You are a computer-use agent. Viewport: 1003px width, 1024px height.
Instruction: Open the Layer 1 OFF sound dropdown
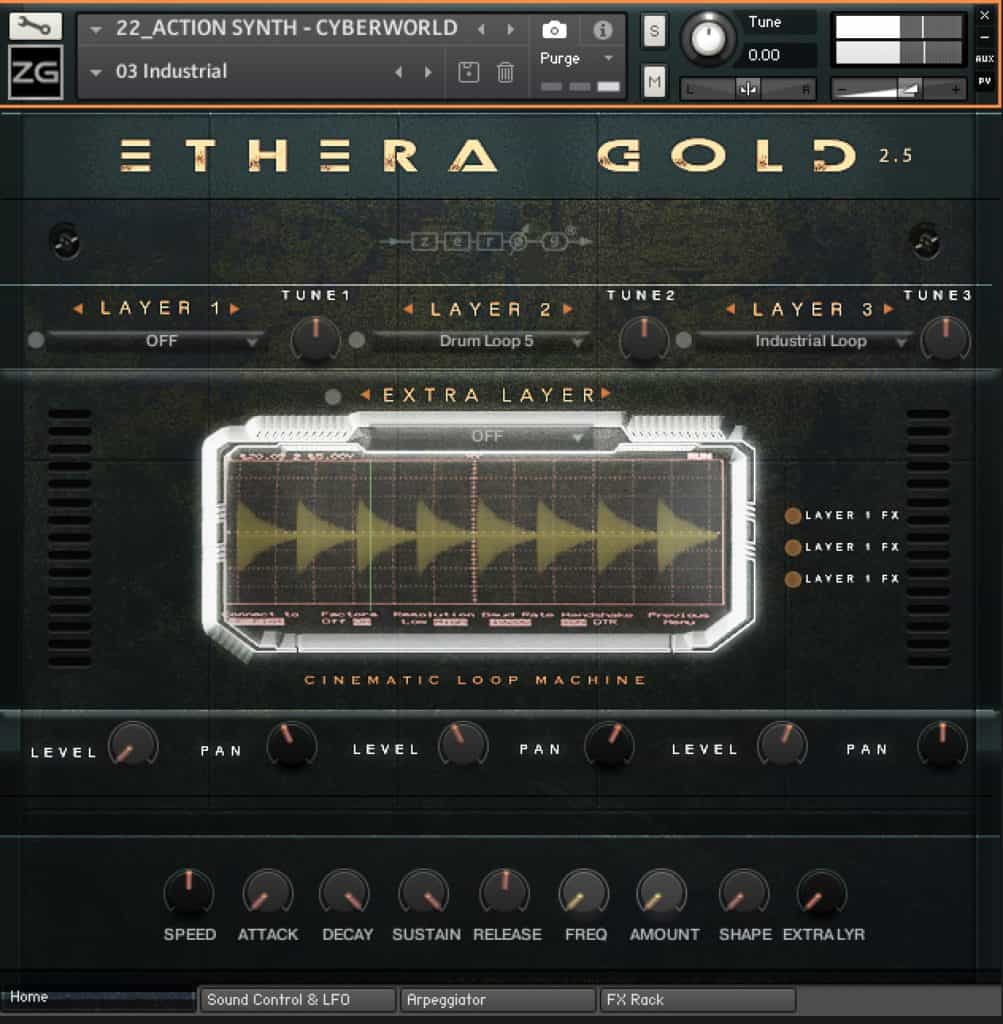tap(155, 341)
